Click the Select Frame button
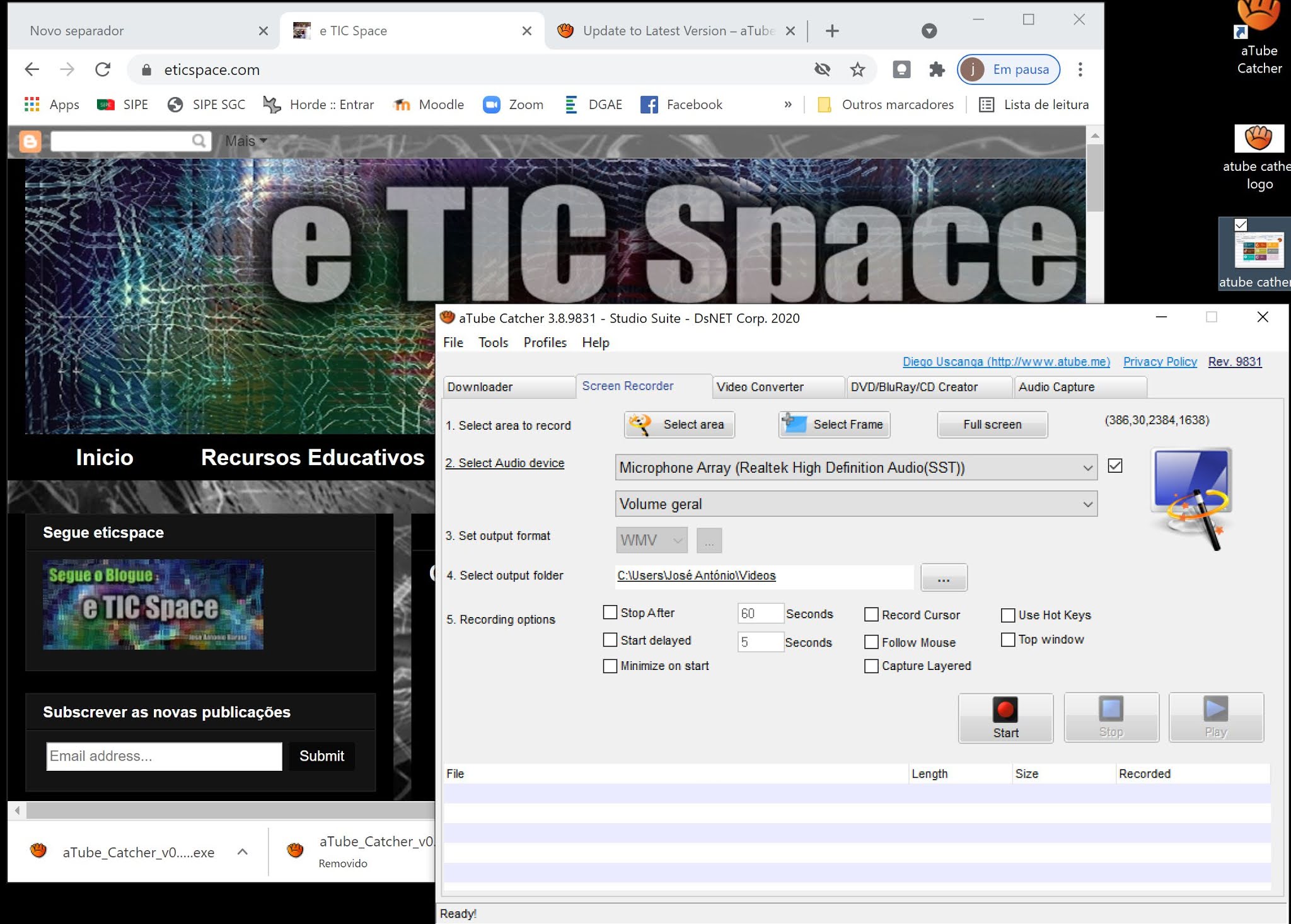The image size is (1291, 924). [834, 425]
